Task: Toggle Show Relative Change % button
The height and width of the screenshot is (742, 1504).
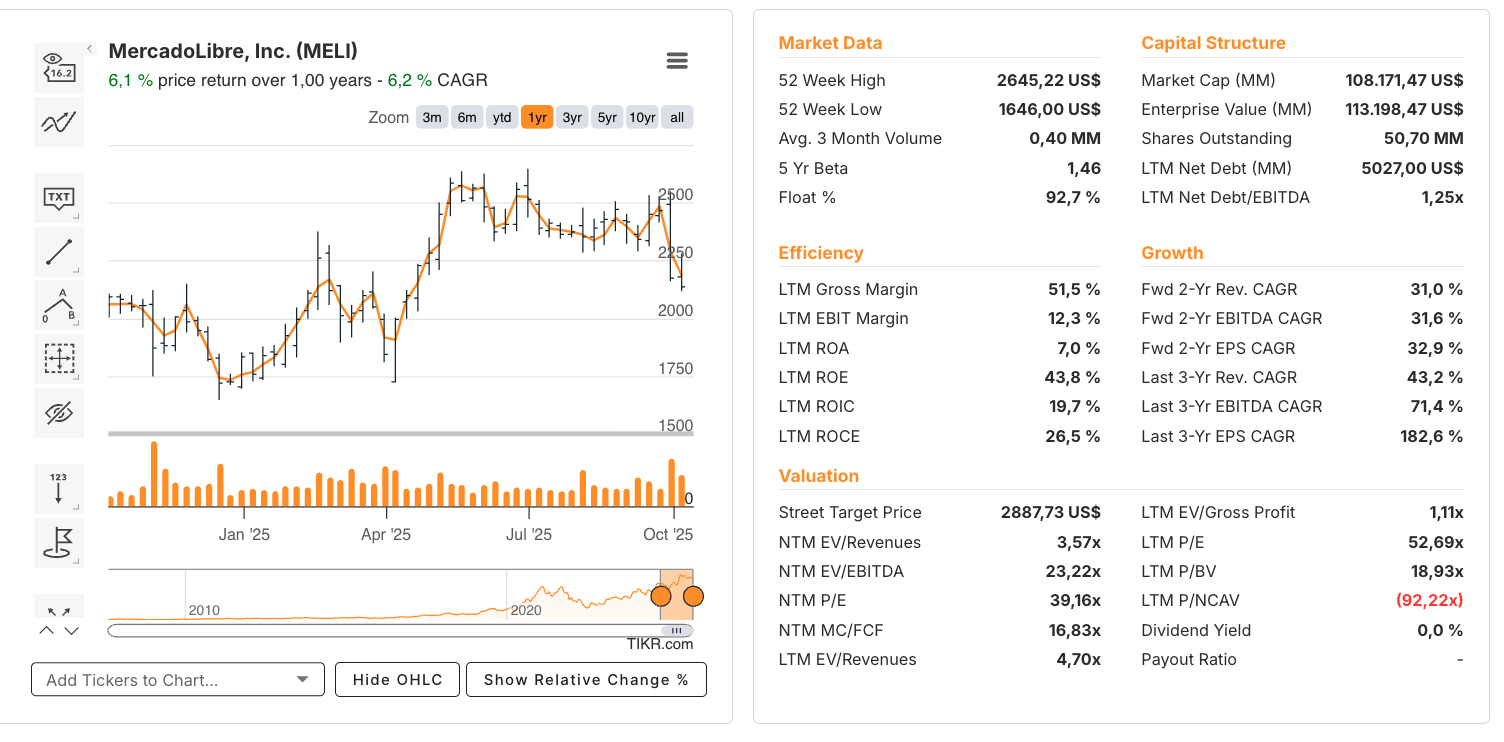Action: pos(586,680)
